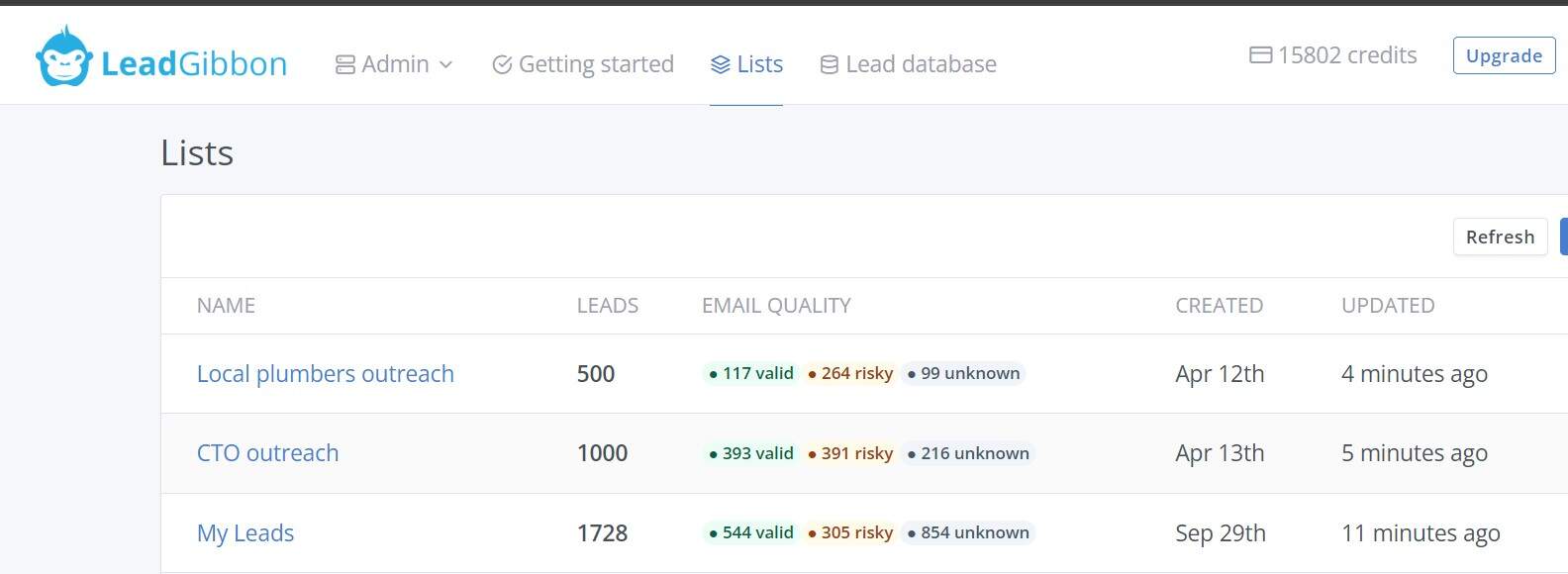The width and height of the screenshot is (1568, 574).
Task: Click the 117 valid badge
Action: 751,374
